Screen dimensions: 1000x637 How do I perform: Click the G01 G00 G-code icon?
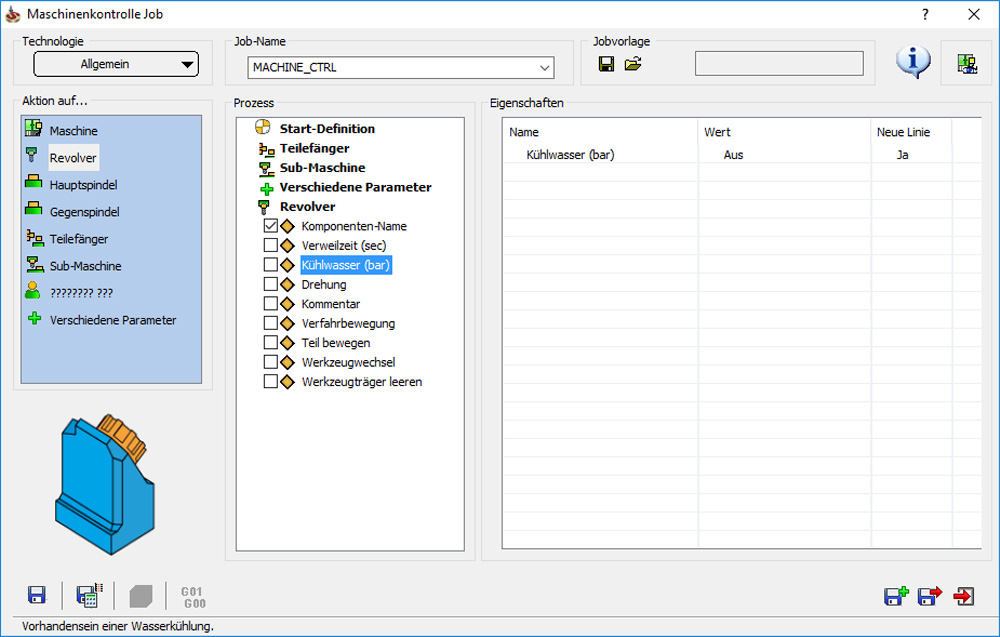point(193,597)
